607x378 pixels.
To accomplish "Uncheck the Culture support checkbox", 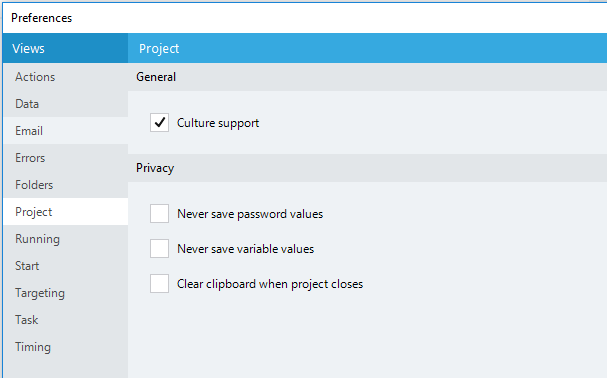I will pos(159,123).
